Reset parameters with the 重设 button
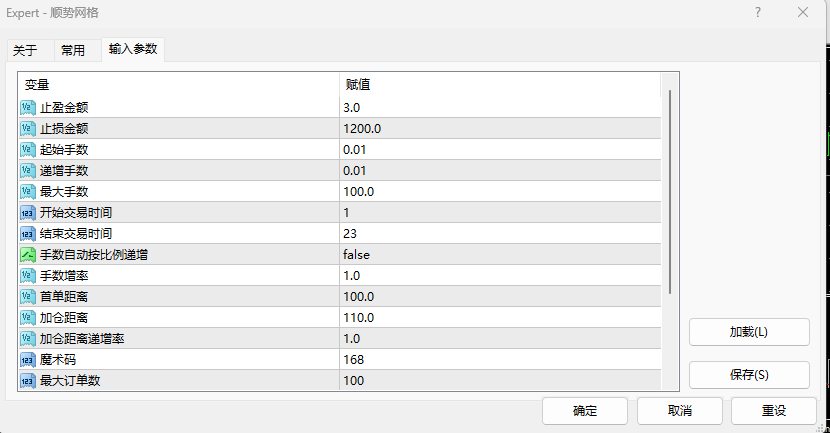 tap(774, 411)
